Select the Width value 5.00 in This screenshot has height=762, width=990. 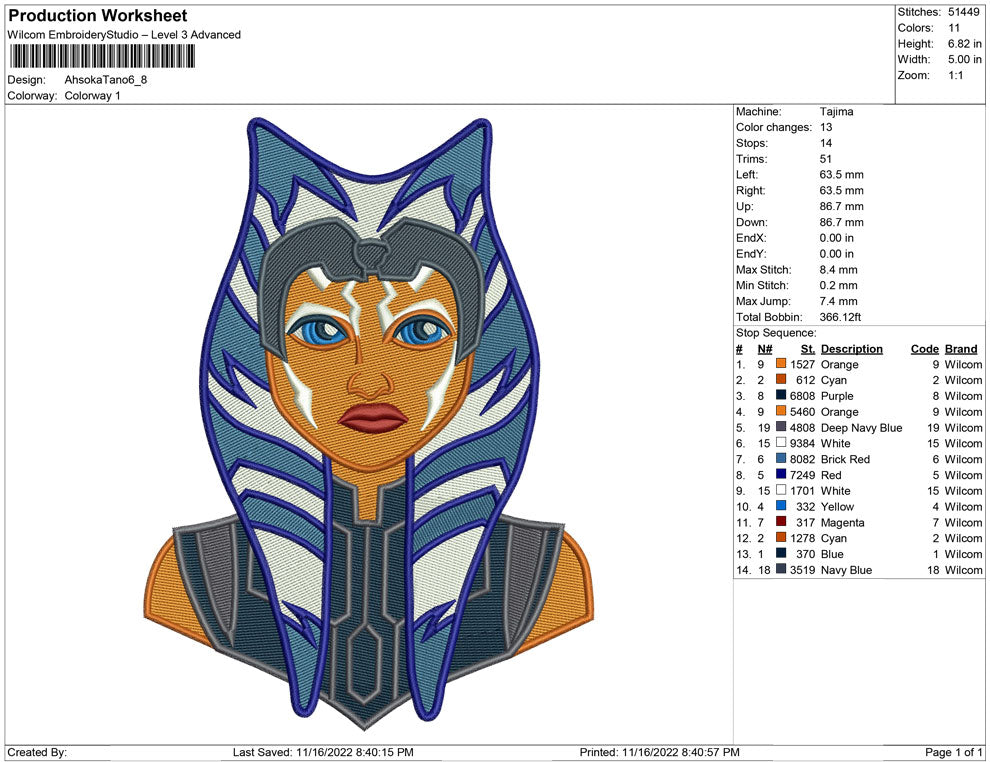[964, 59]
